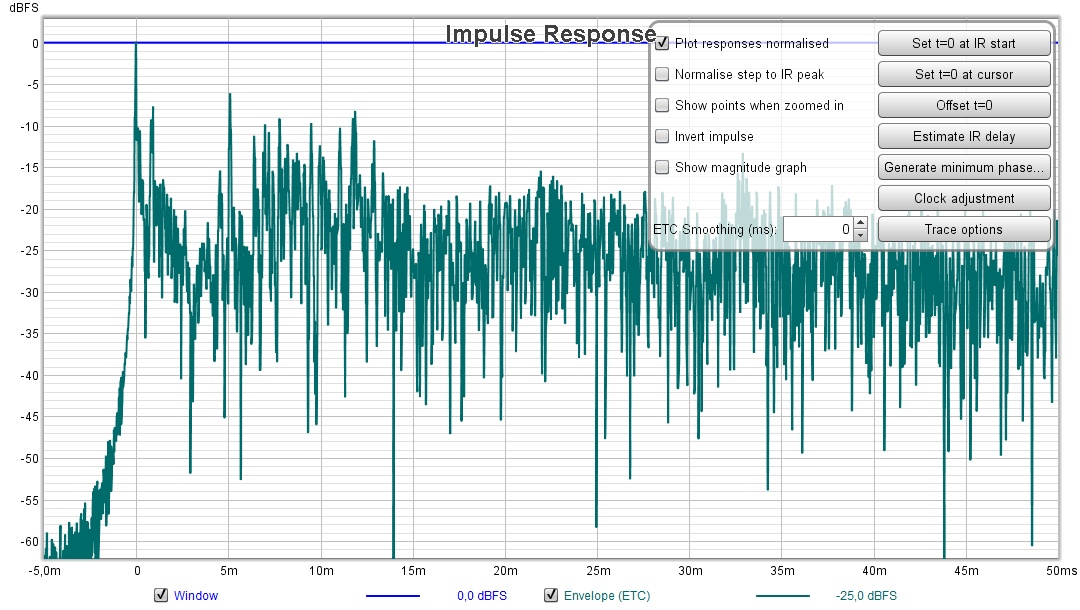Viewport: 1080px width, 610px height.
Task: Enable Show magnitude graph option
Action: click(662, 167)
